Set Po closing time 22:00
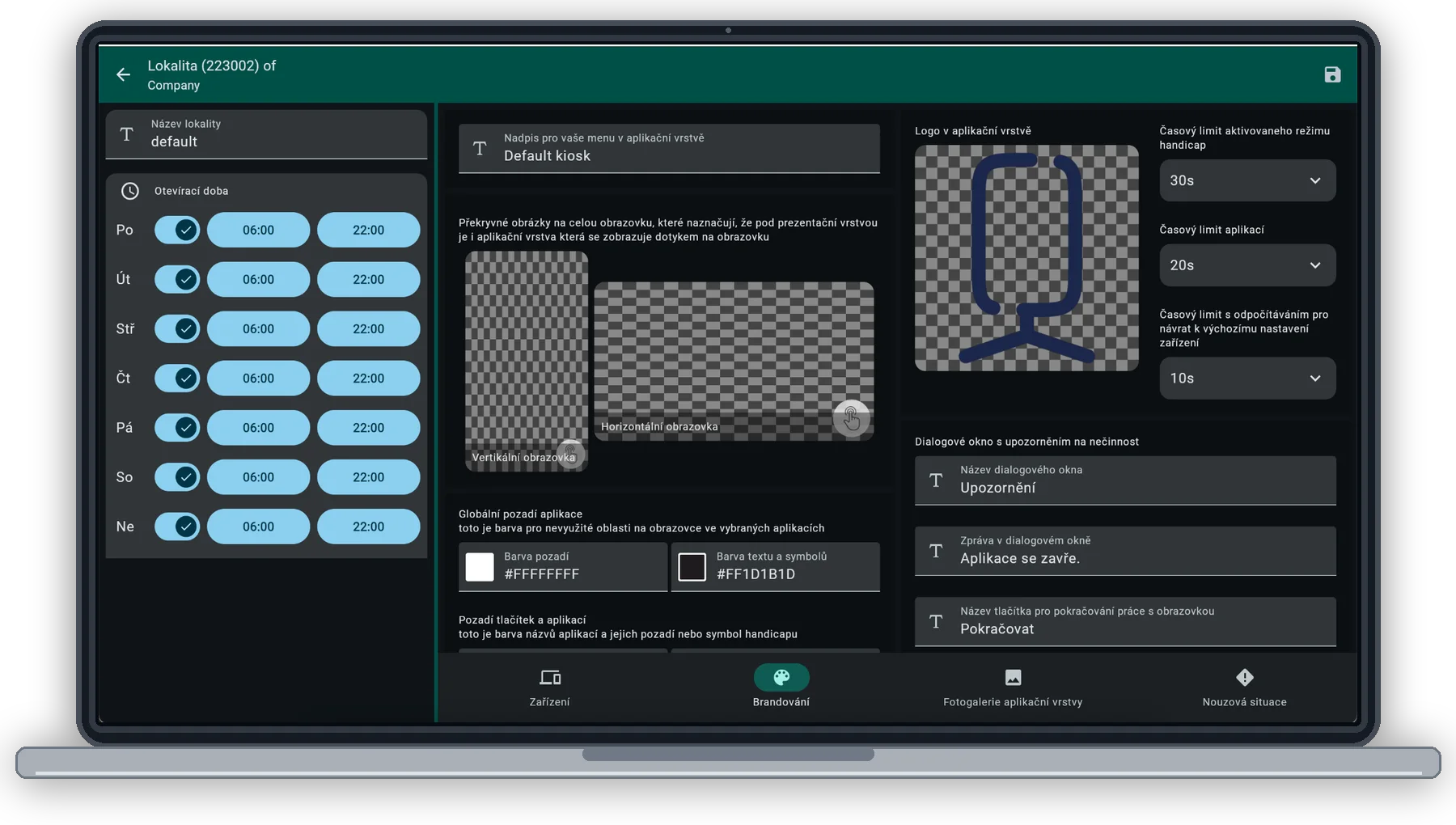Viewport: 1456px width, 825px height. pos(368,230)
